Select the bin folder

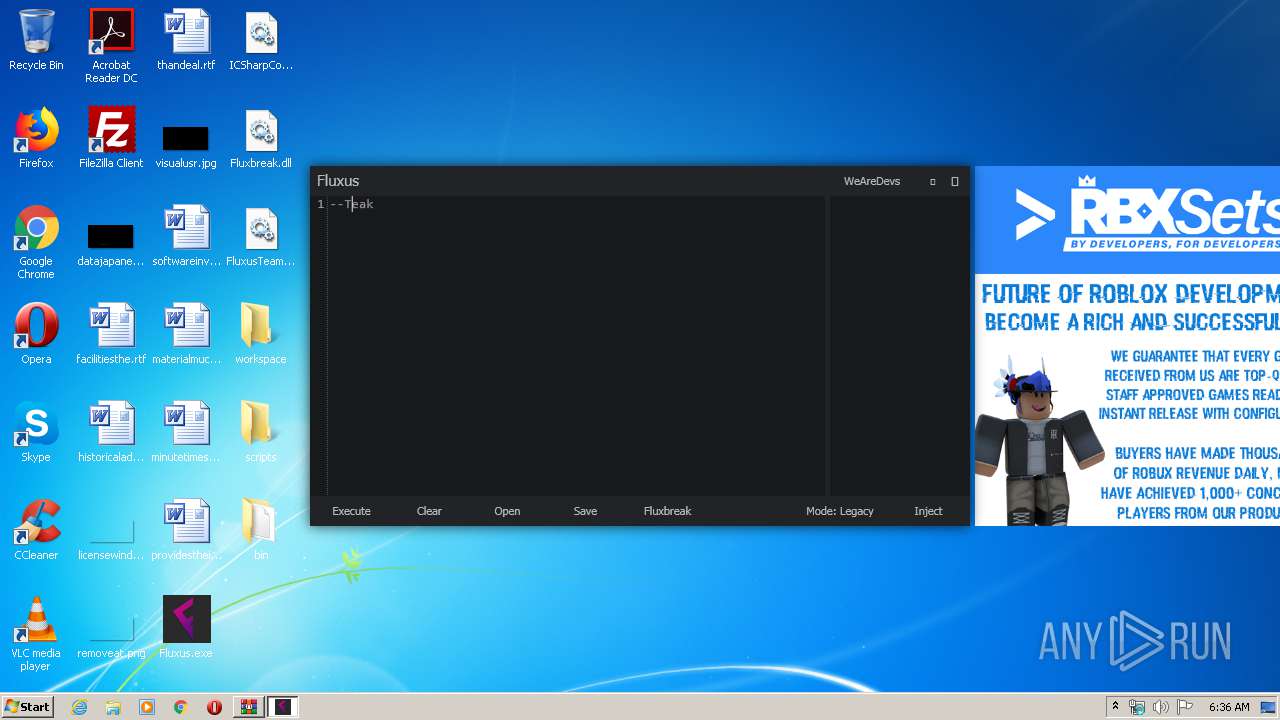click(x=261, y=530)
